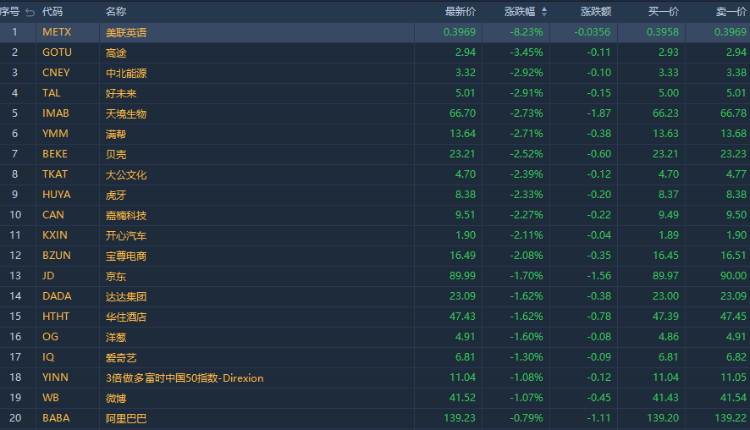Click IMAB change amount -1.87
Viewport: 750px width, 430px height.
(599, 113)
